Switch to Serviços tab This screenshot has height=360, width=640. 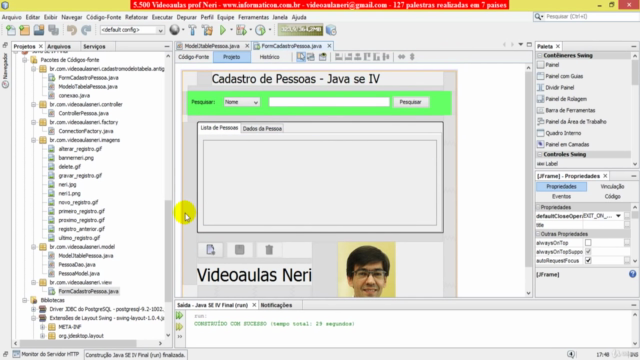[94, 47]
